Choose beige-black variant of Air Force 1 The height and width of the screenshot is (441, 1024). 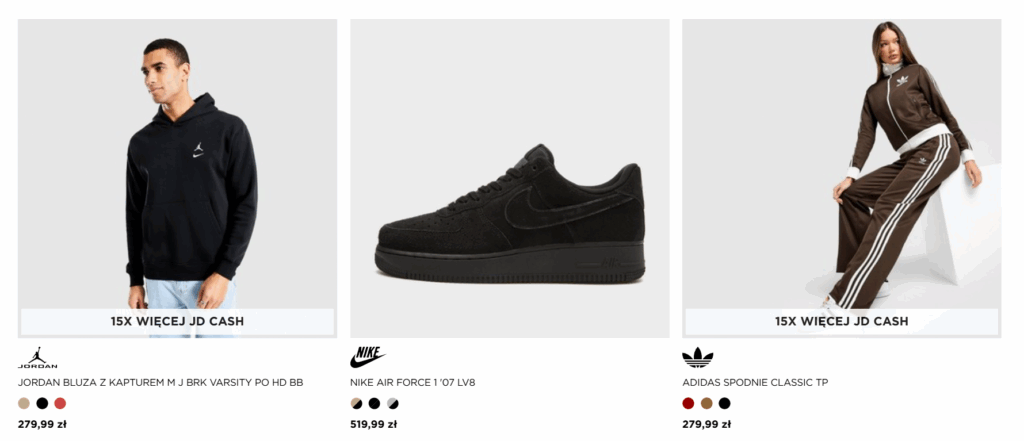pyautogui.click(x=356, y=403)
